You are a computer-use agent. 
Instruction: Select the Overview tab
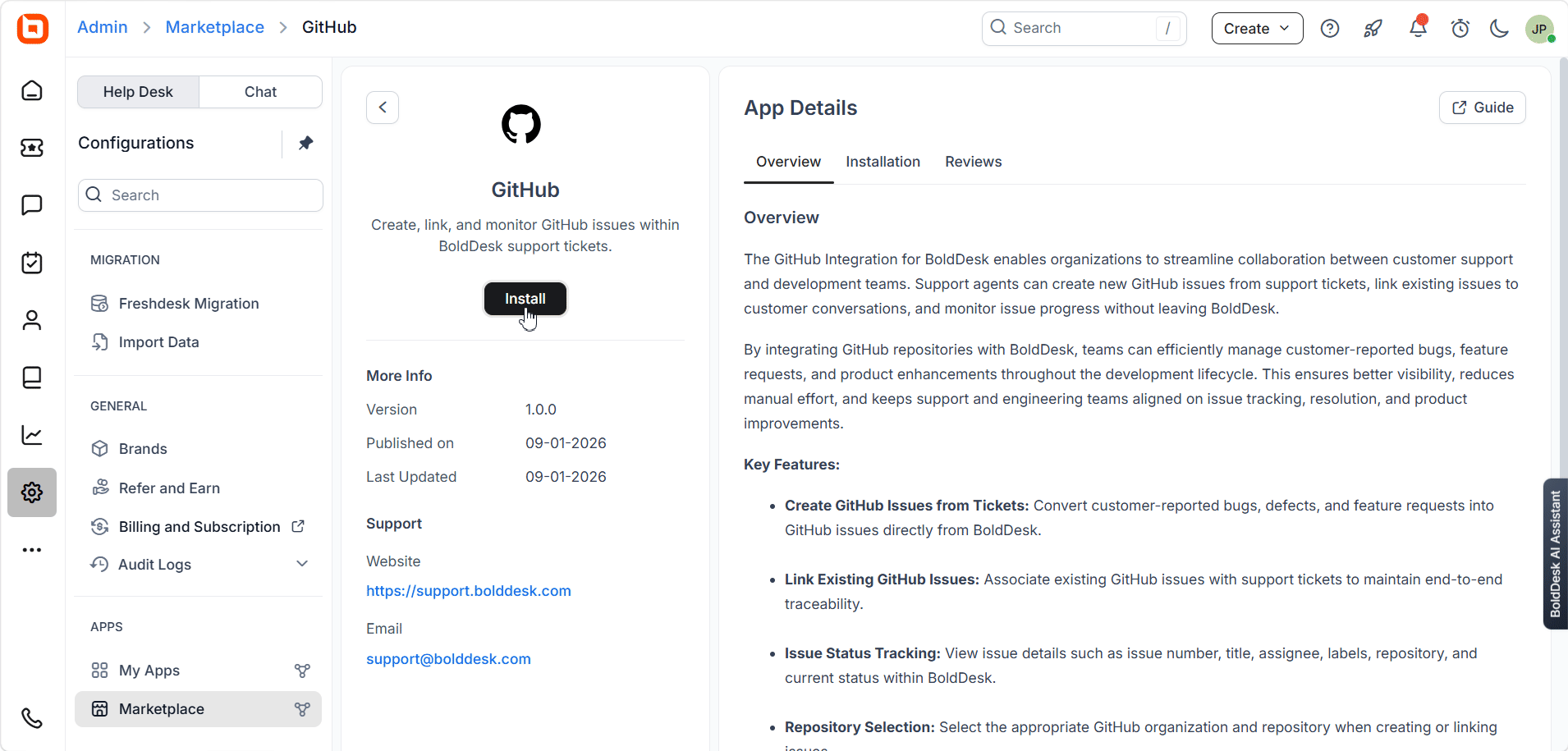pos(788,162)
